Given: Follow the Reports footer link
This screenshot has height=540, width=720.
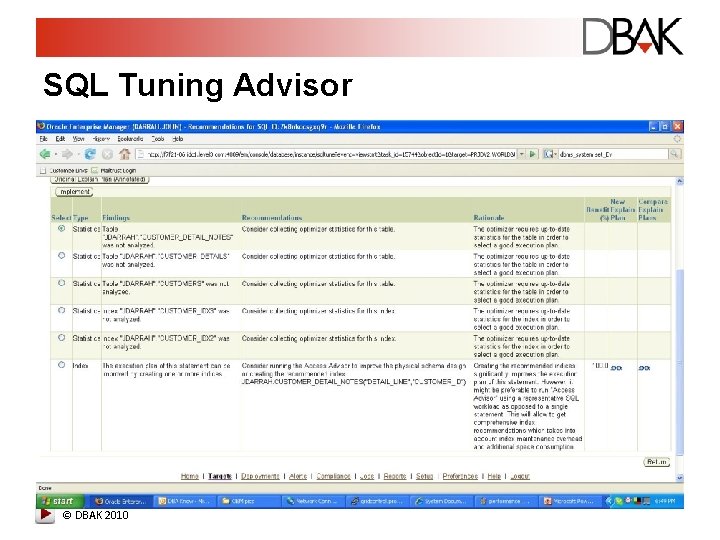Looking at the screenshot, I should [395, 476].
